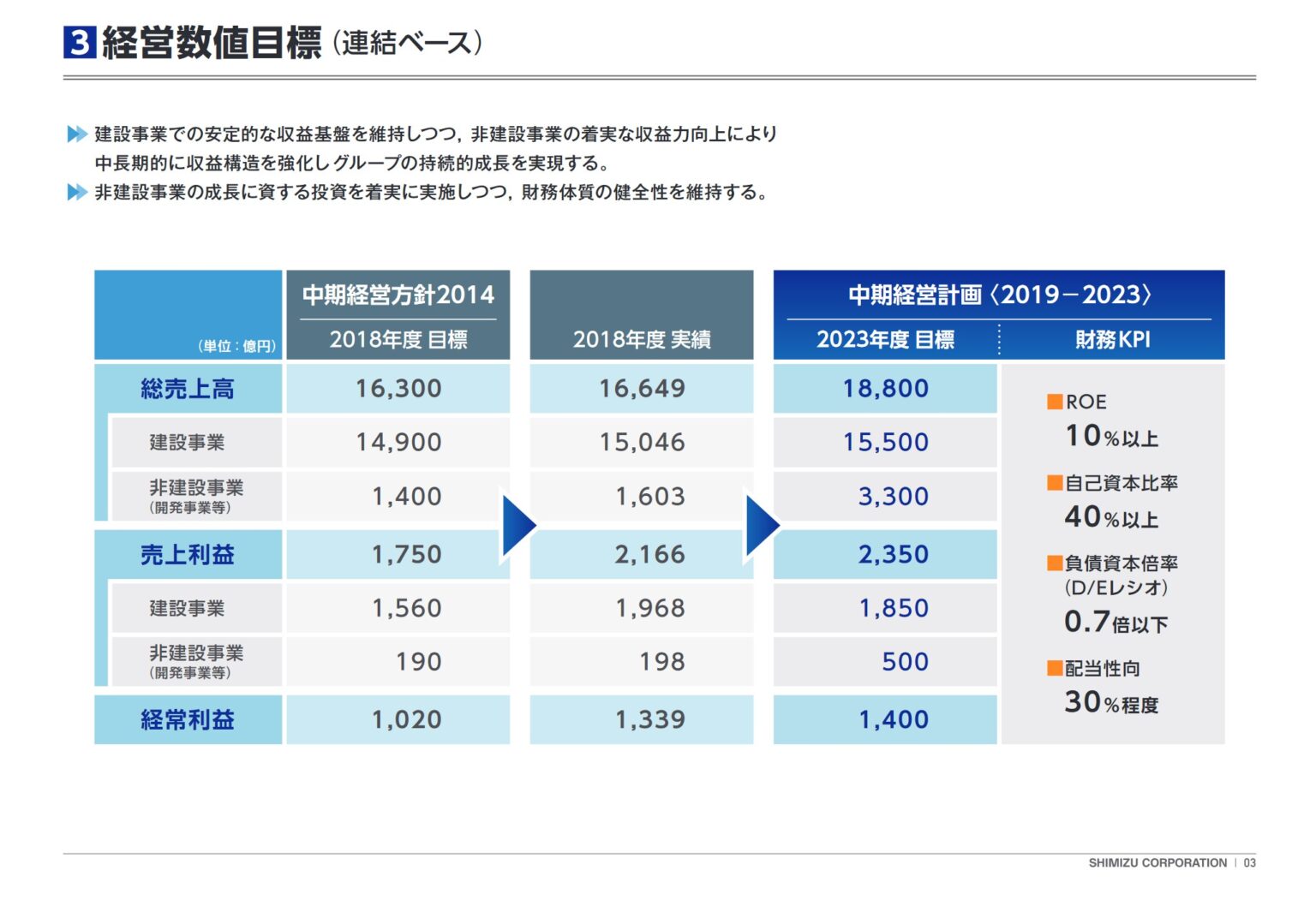
Task: Select 建設事業 label under 総売上高
Action: click(187, 443)
